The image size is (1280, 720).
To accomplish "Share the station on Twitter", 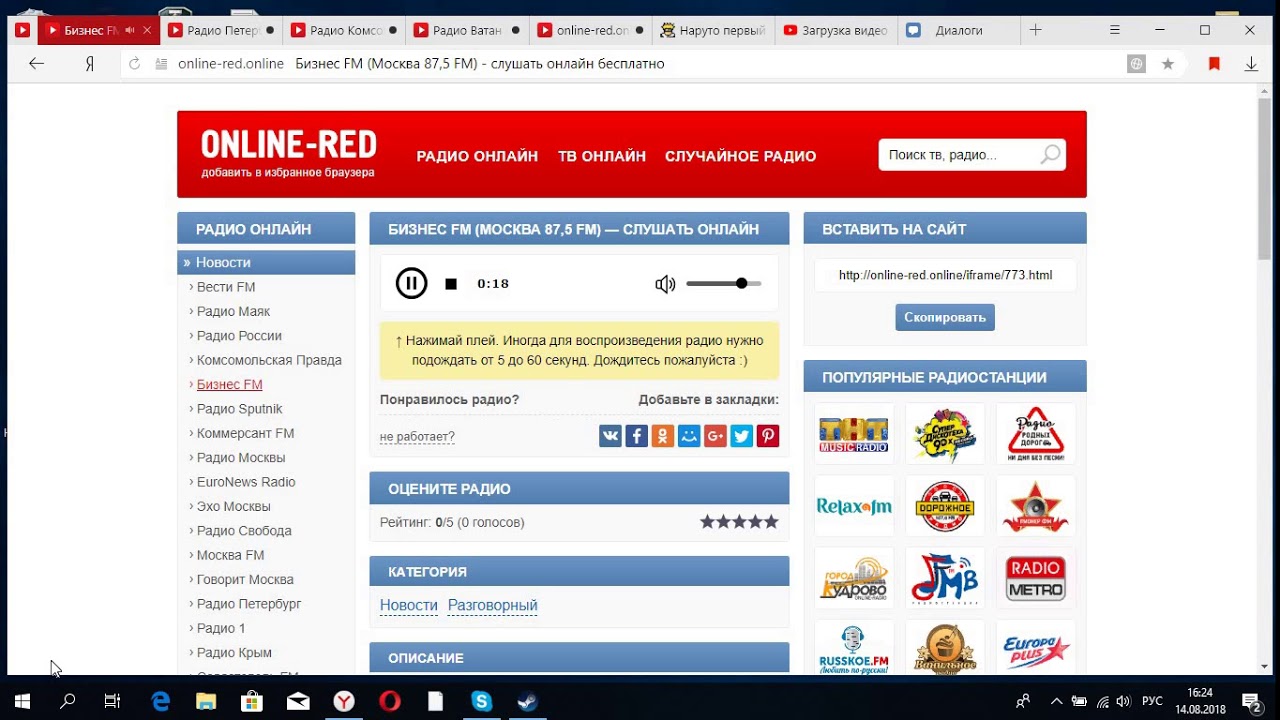I will pos(741,436).
